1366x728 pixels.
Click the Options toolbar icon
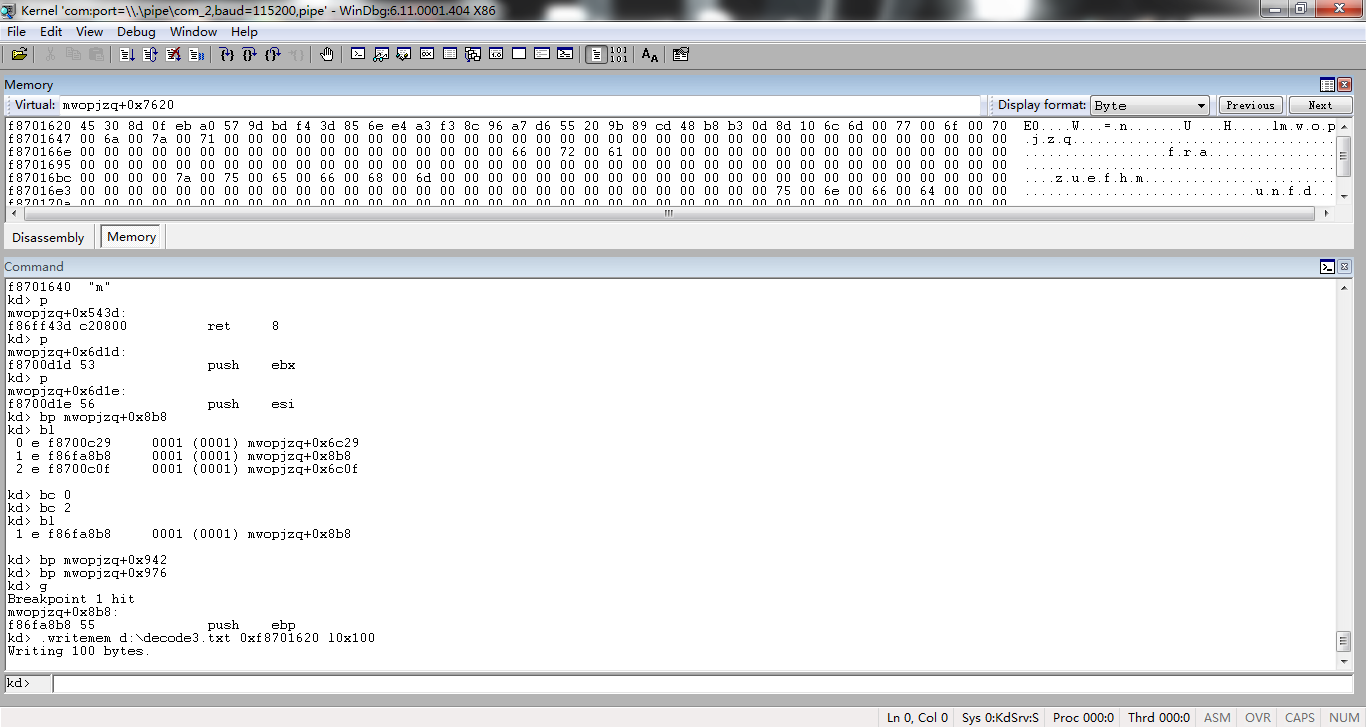[x=681, y=54]
